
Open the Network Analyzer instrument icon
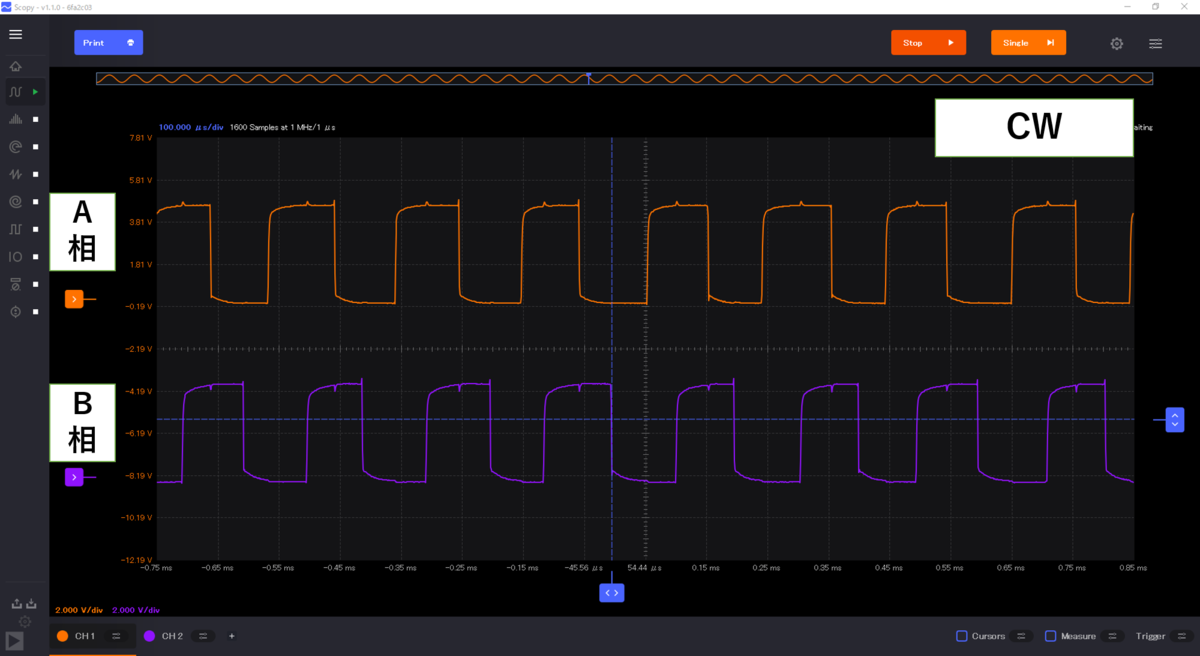click(x=15, y=147)
